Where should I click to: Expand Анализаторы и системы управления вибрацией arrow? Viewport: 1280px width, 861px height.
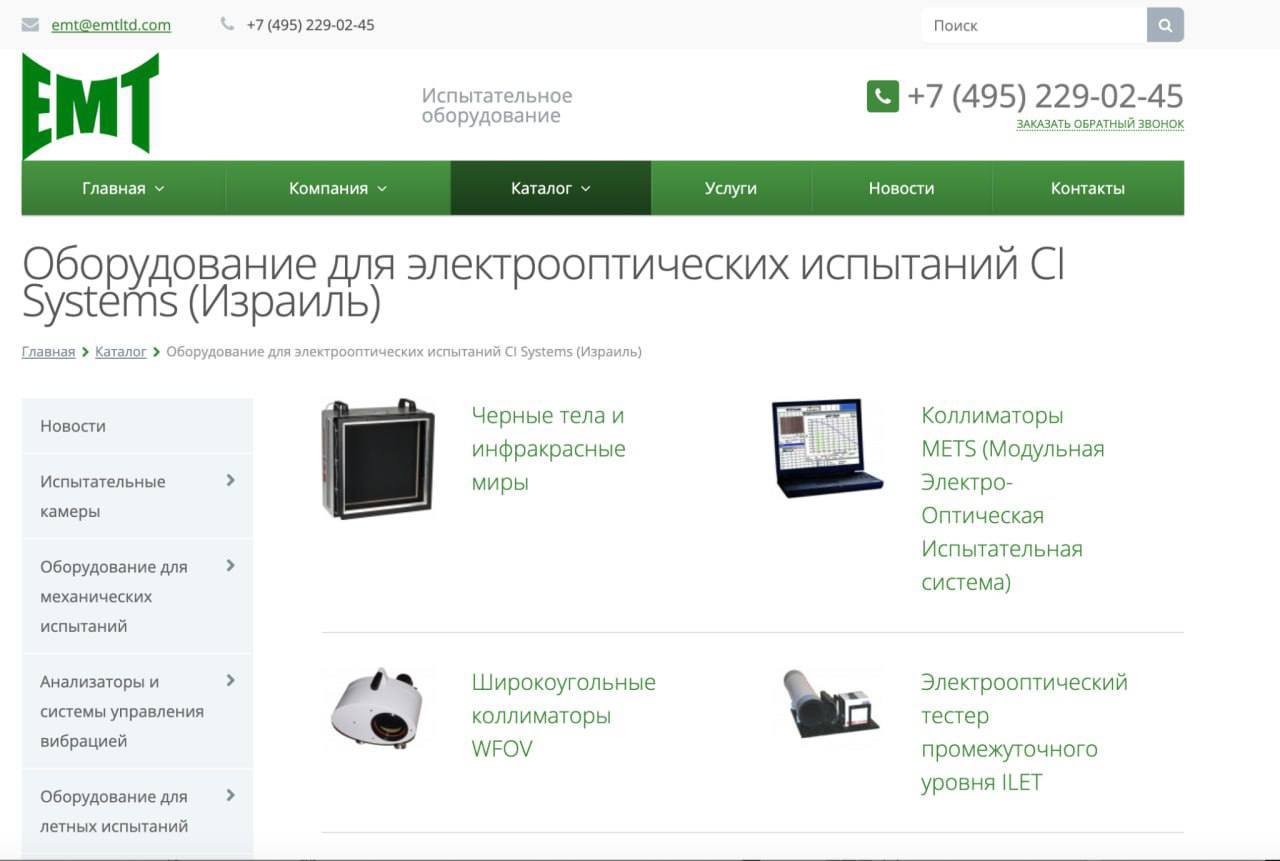pyautogui.click(x=230, y=681)
